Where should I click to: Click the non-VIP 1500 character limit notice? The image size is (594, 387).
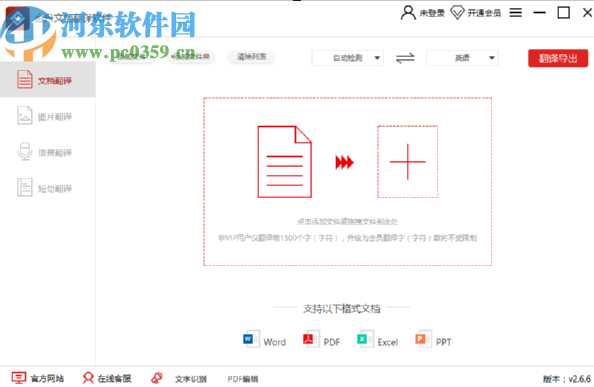(x=347, y=238)
